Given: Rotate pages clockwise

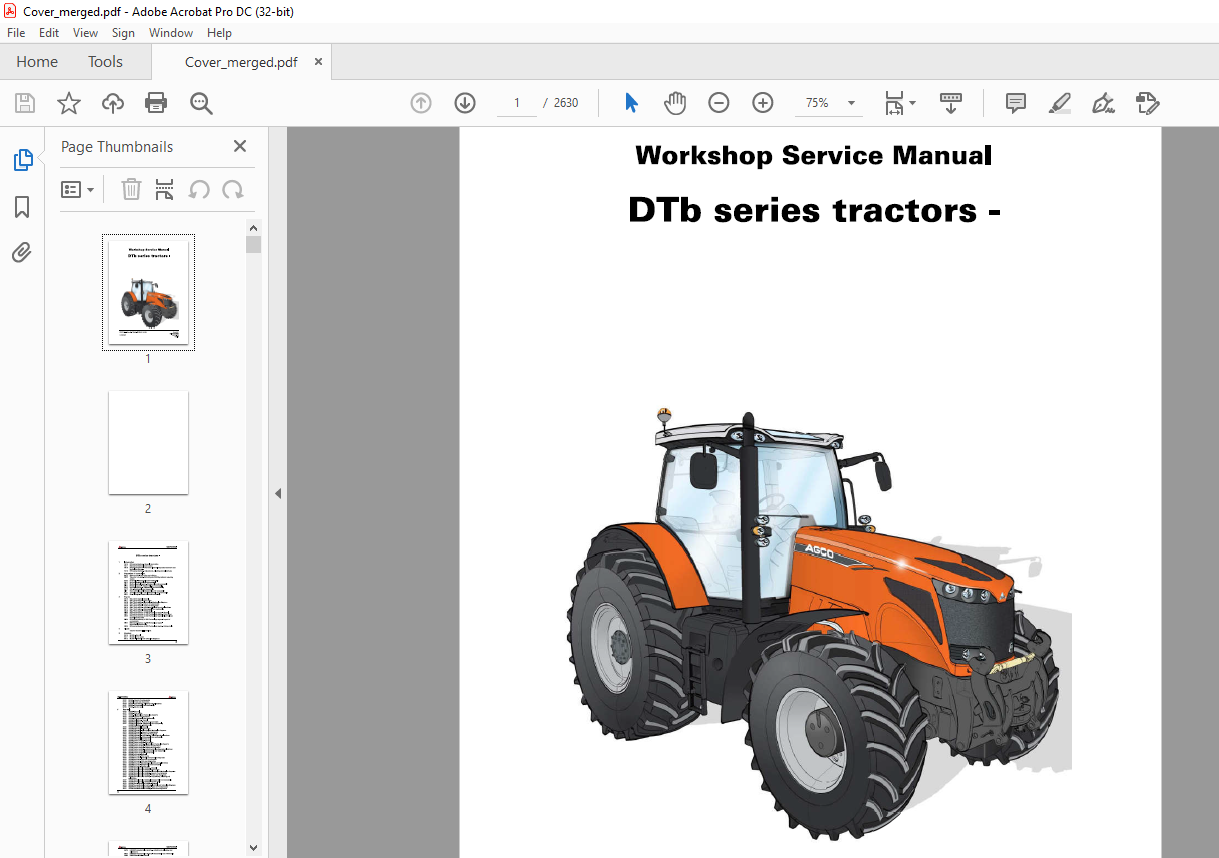Looking at the screenshot, I should 233,189.
